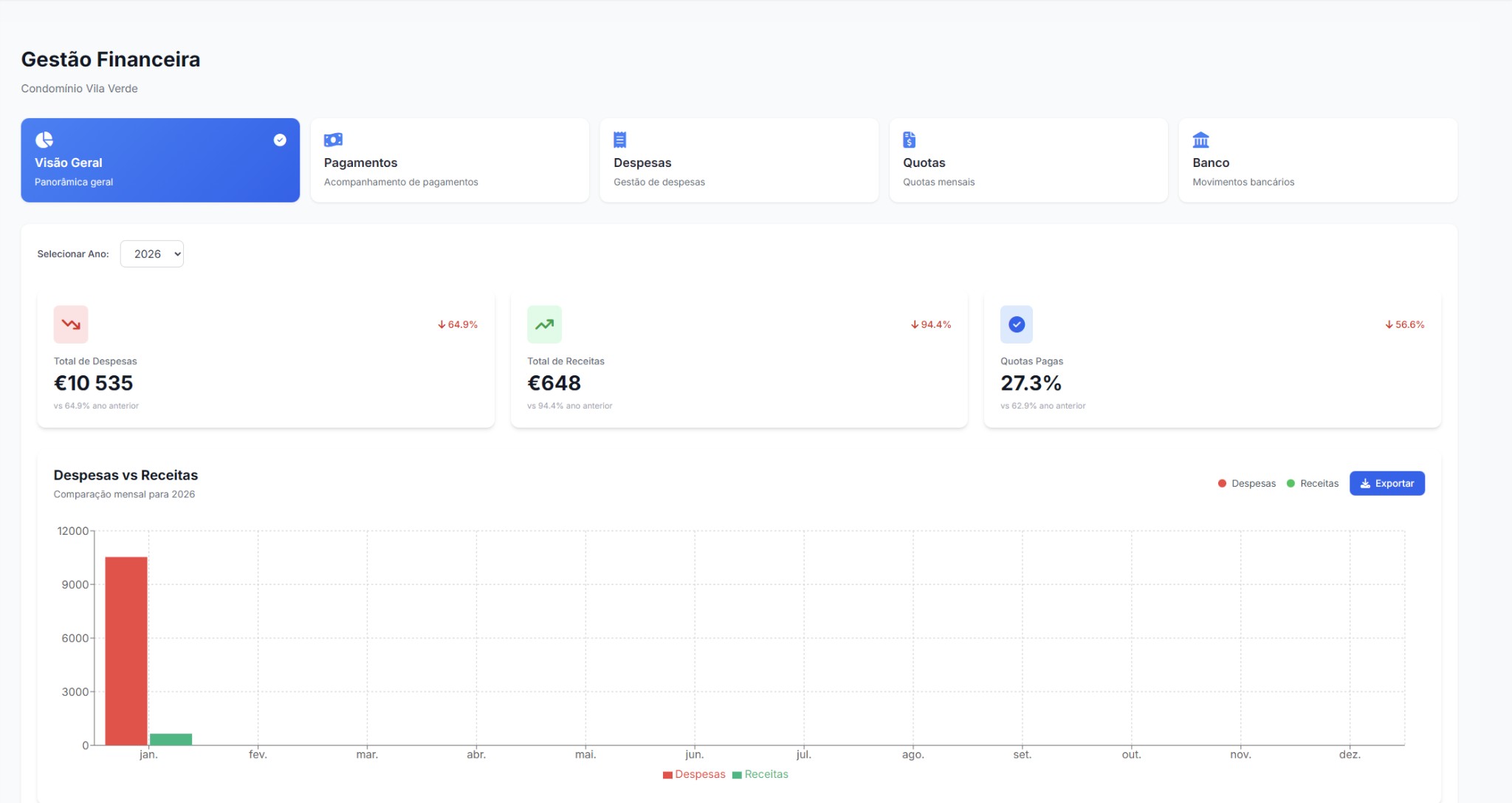The image size is (1512, 803).
Task: Click the red downward trend icon on Total de Despesas
Action: tap(71, 324)
